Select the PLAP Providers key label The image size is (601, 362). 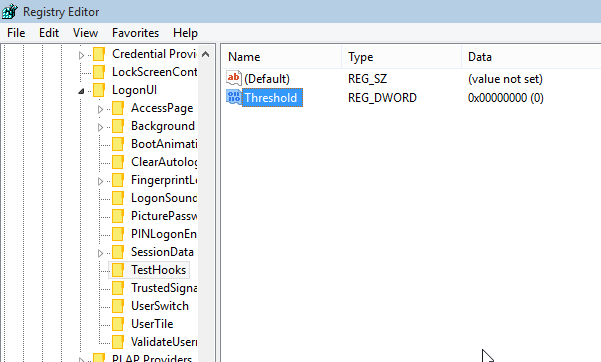click(152, 359)
